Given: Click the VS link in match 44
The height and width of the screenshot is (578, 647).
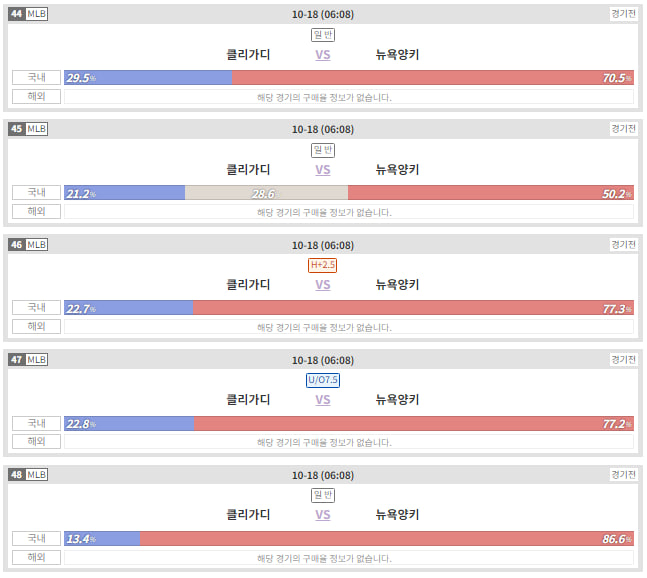Looking at the screenshot, I should [x=323, y=55].
